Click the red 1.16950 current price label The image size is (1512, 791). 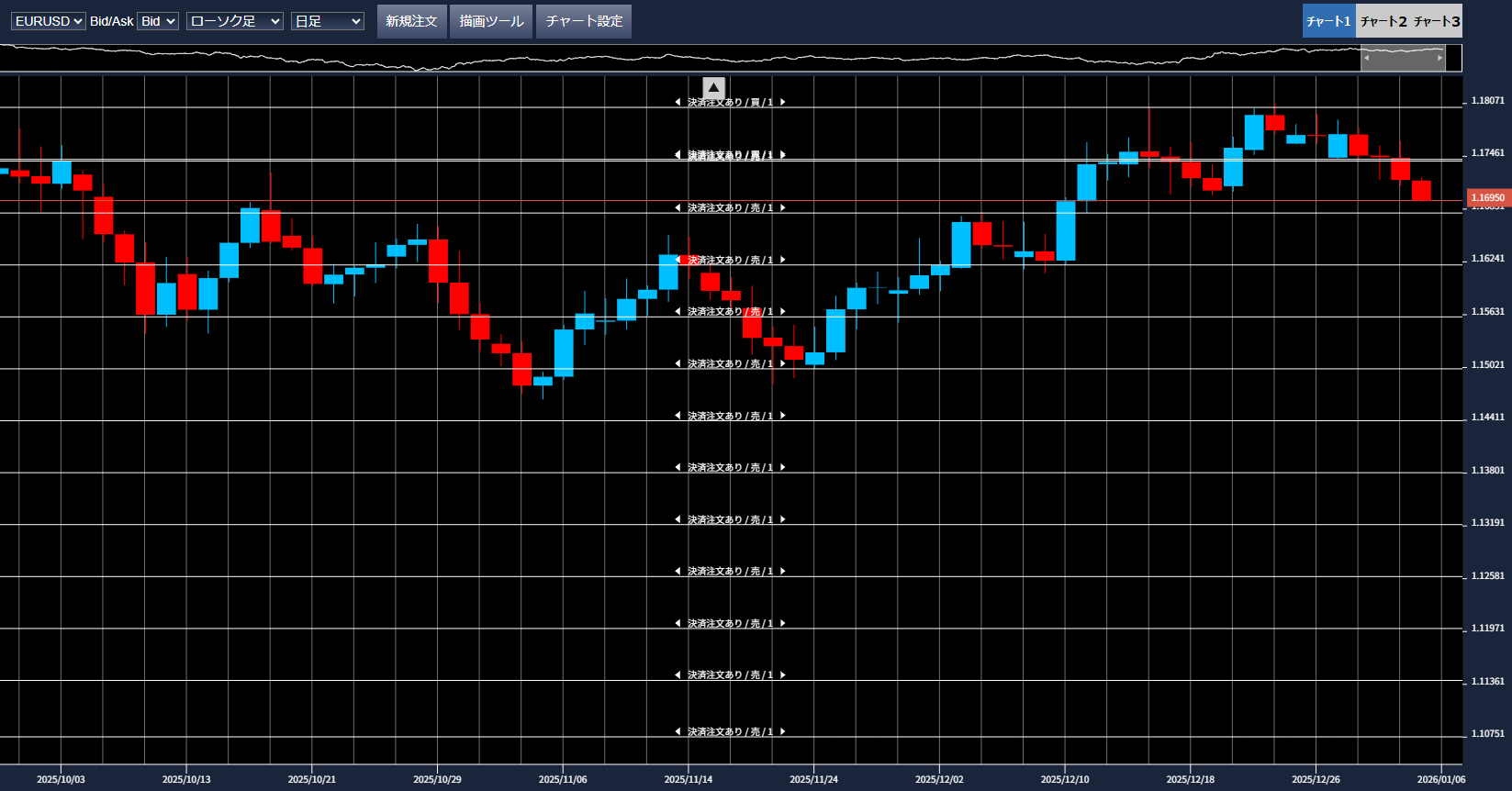pos(1487,198)
